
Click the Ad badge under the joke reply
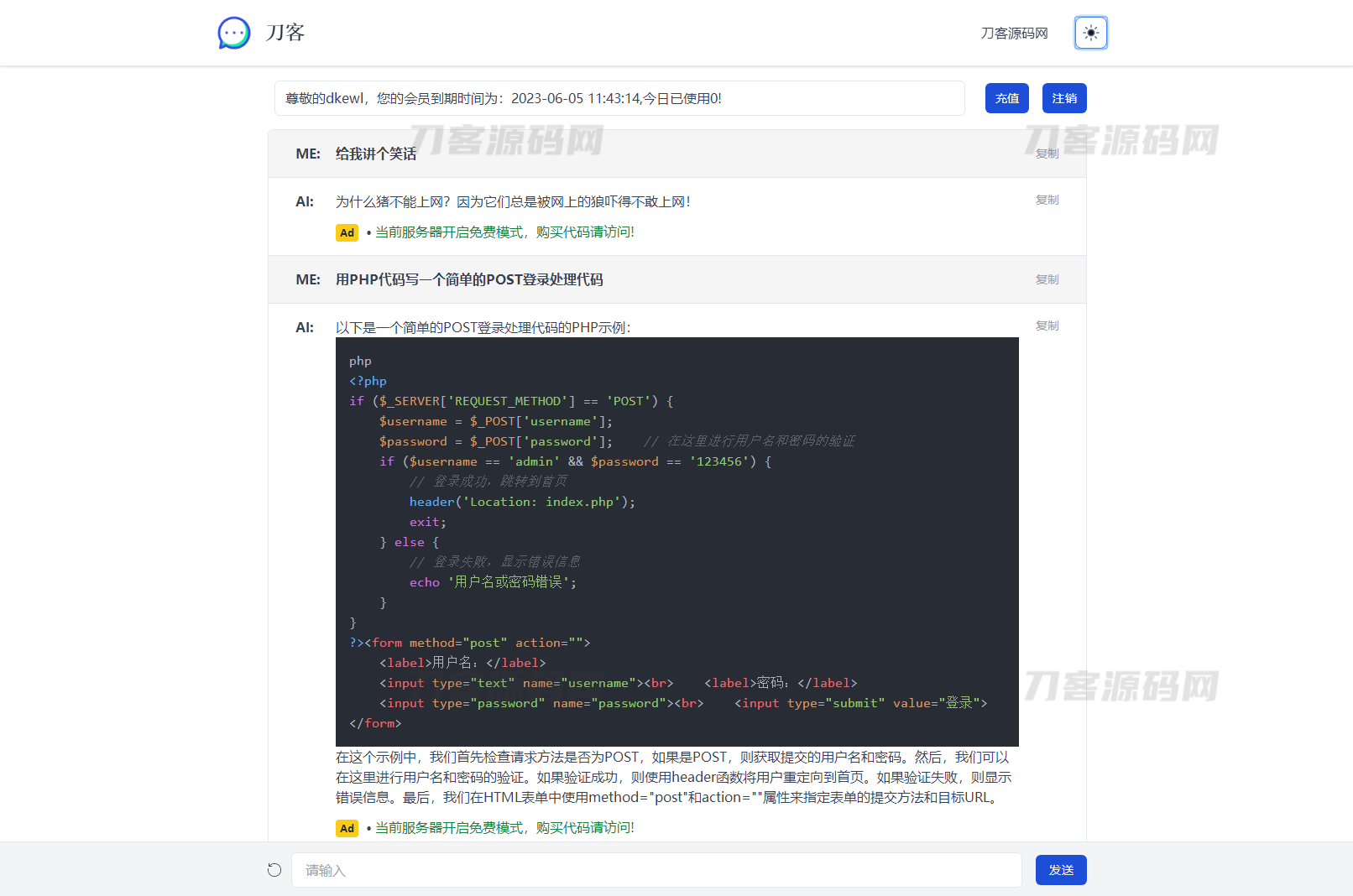pyautogui.click(x=347, y=232)
